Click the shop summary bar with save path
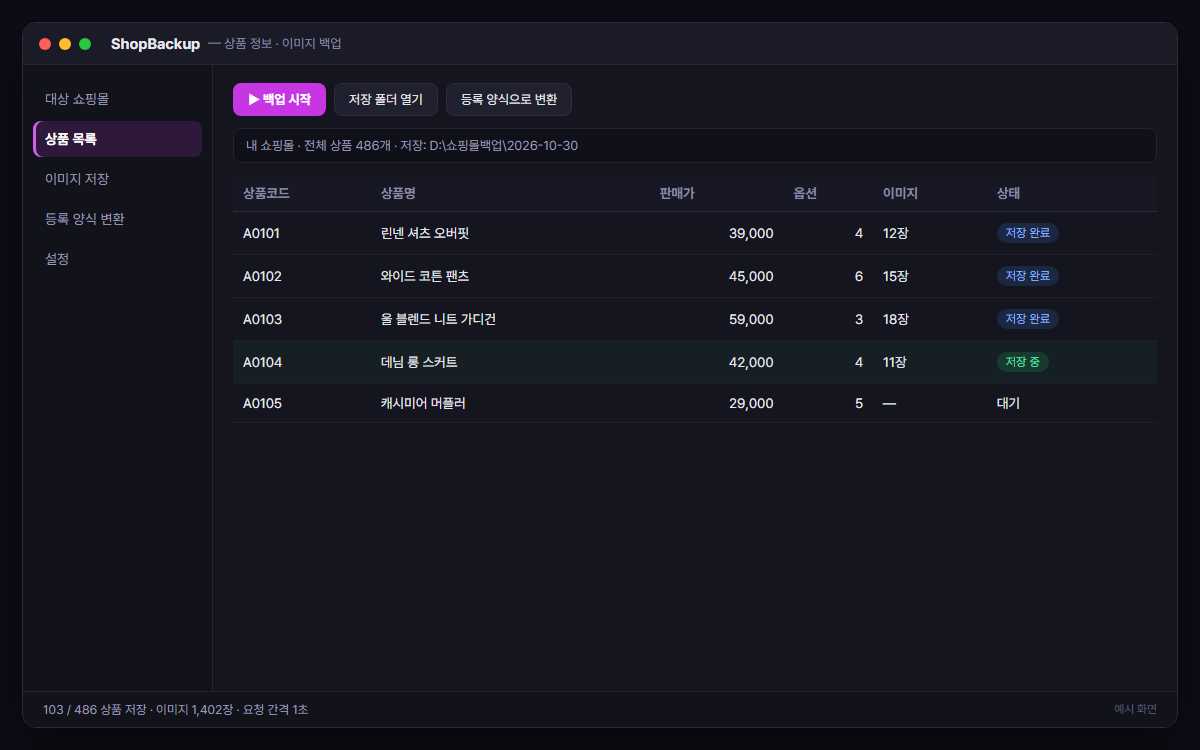This screenshot has height=750, width=1200. coord(695,146)
